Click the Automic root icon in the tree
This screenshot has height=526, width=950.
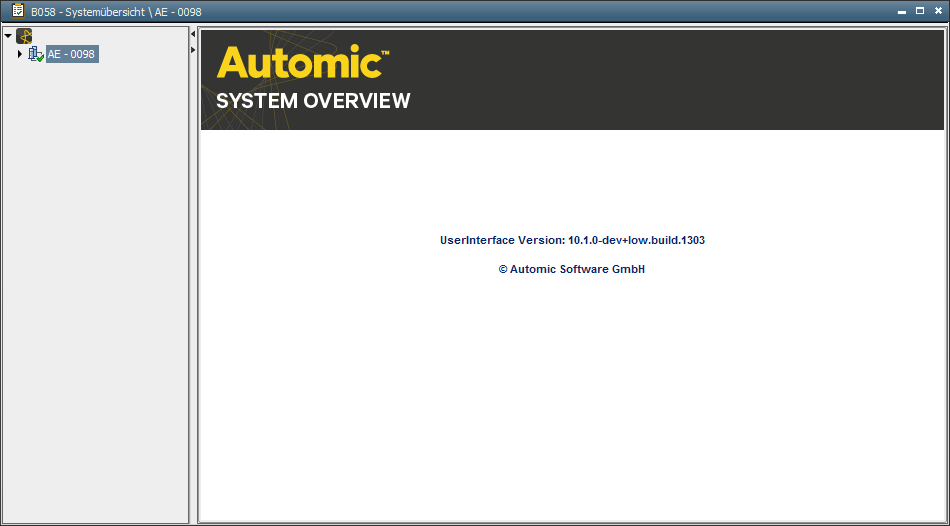(x=24, y=36)
